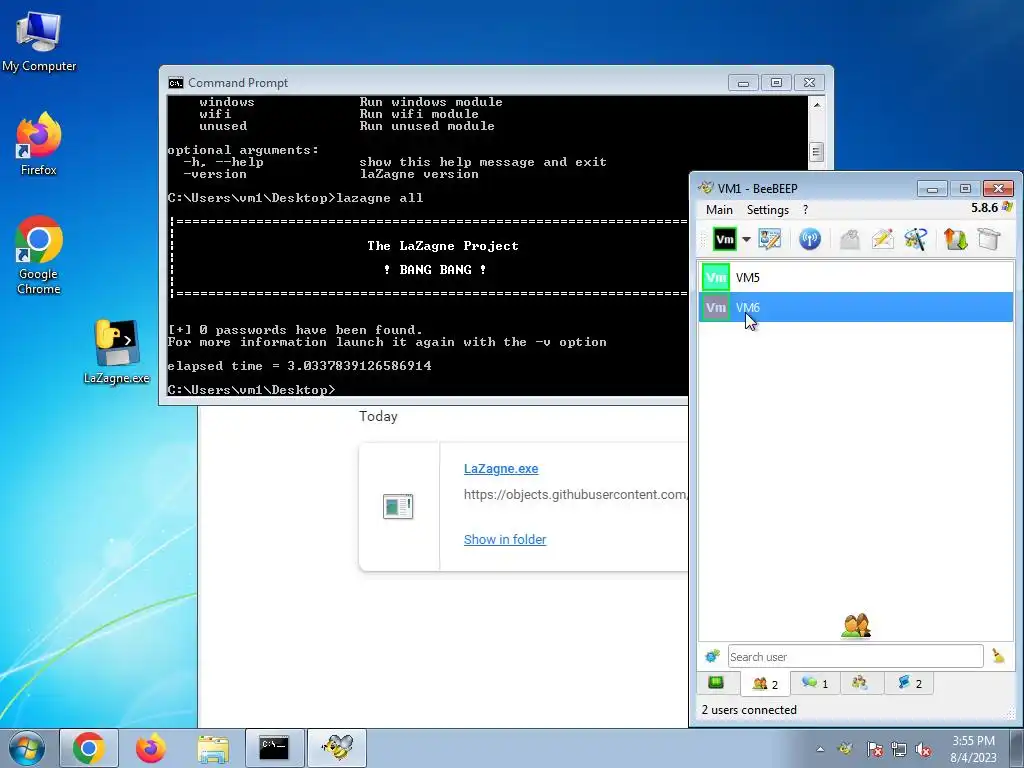Open the create group chat icon
Viewport: 1024px width, 768px height.
916,239
